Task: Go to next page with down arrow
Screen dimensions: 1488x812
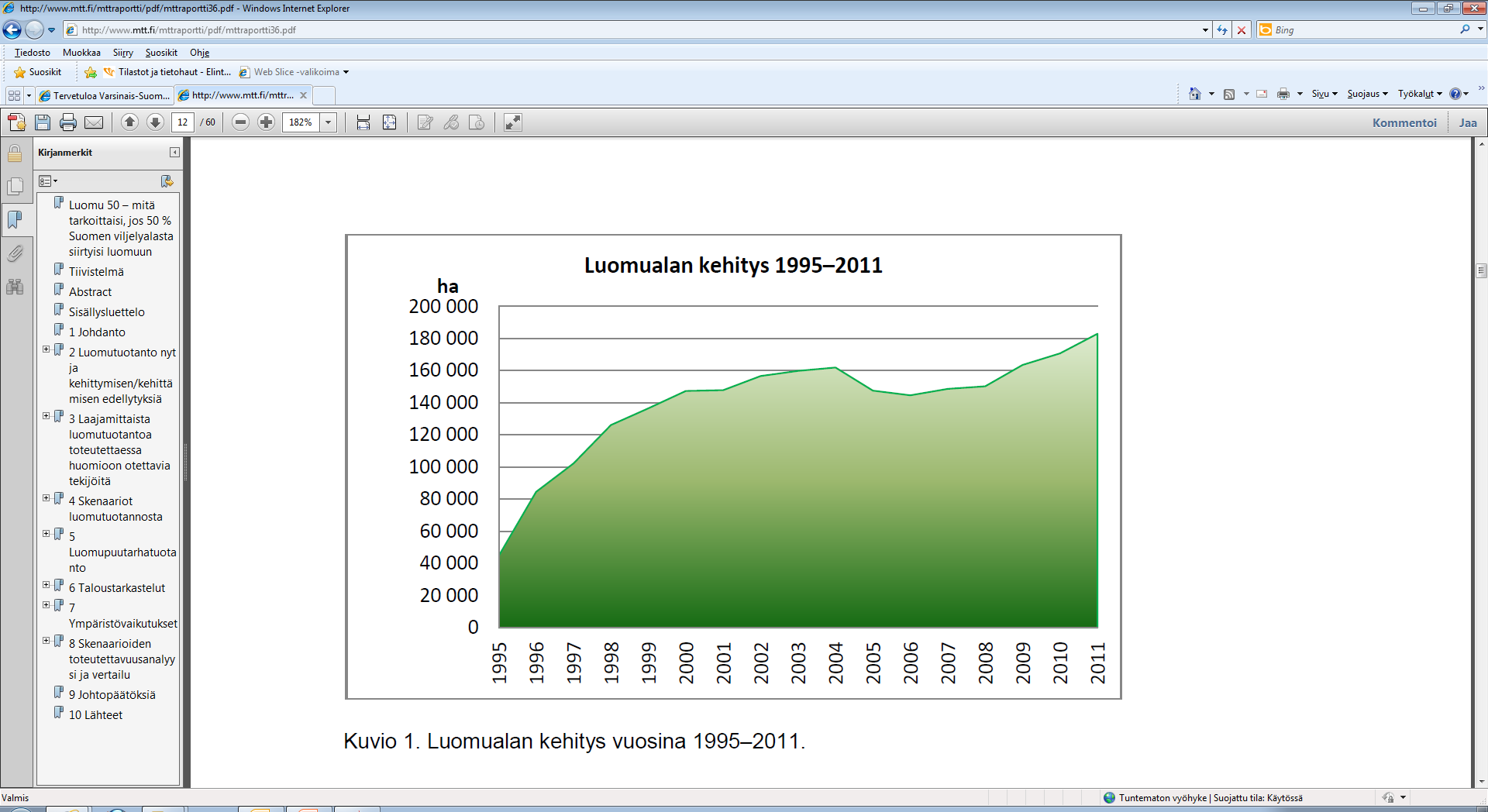Action: pyautogui.click(x=155, y=122)
